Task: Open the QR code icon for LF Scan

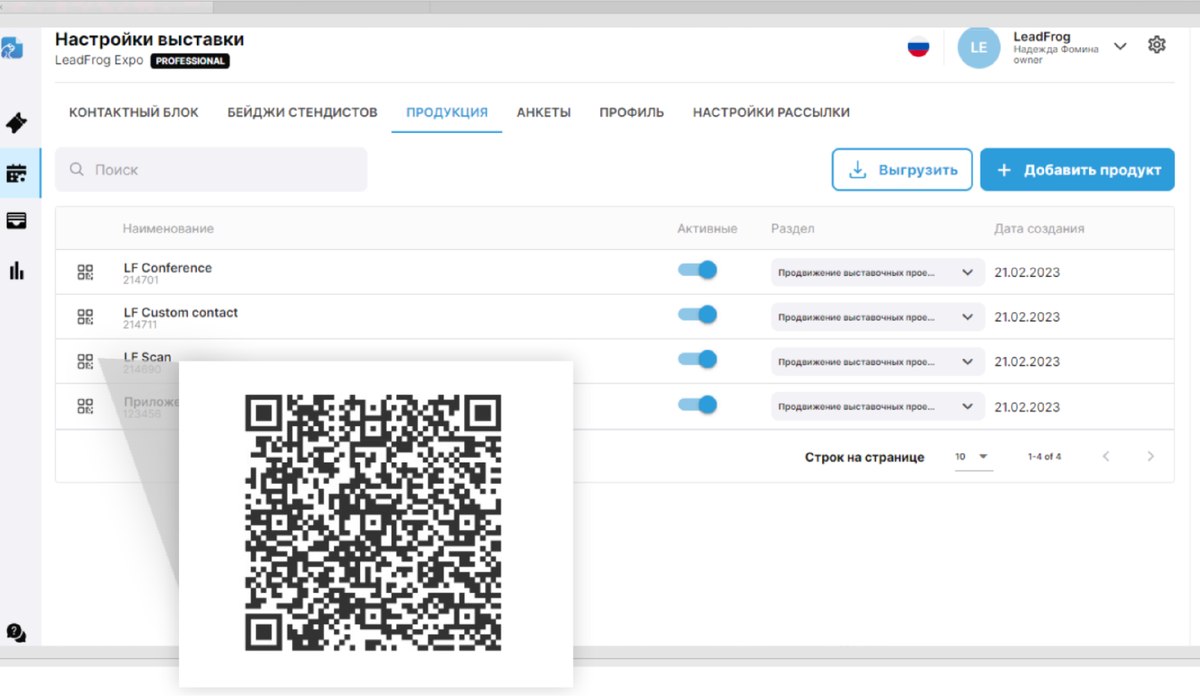Action: 85,362
